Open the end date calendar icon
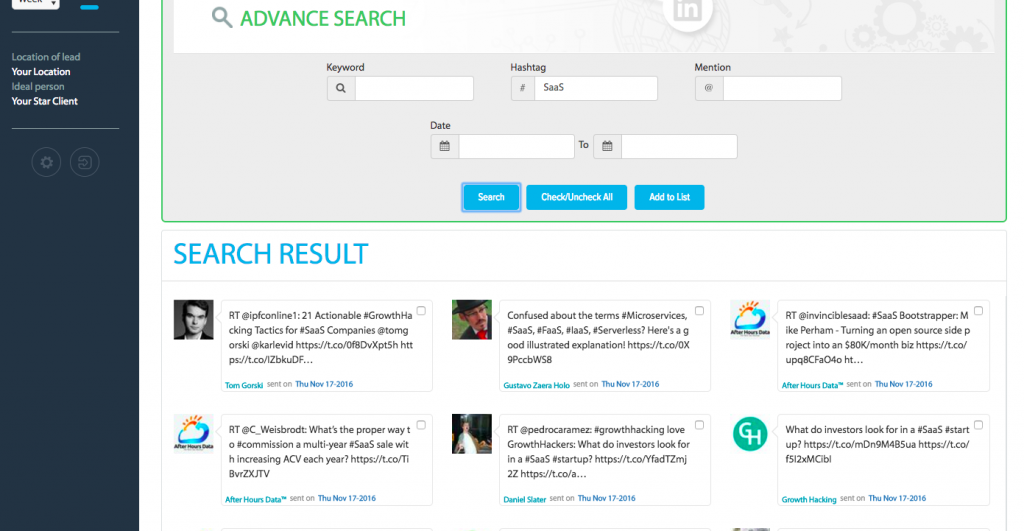 (607, 146)
